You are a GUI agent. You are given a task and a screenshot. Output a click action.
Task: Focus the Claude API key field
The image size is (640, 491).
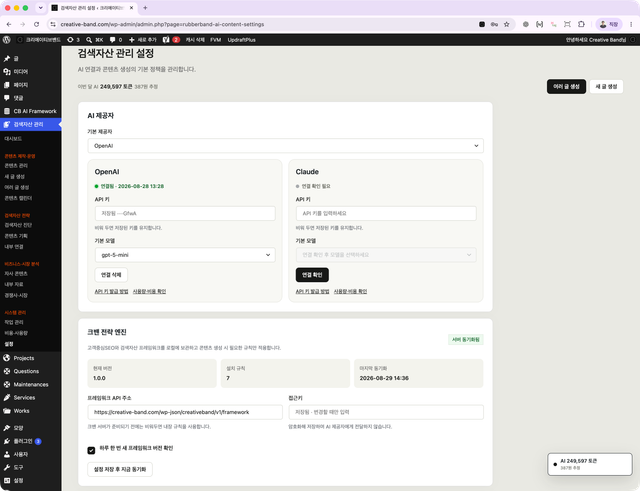(x=386, y=213)
